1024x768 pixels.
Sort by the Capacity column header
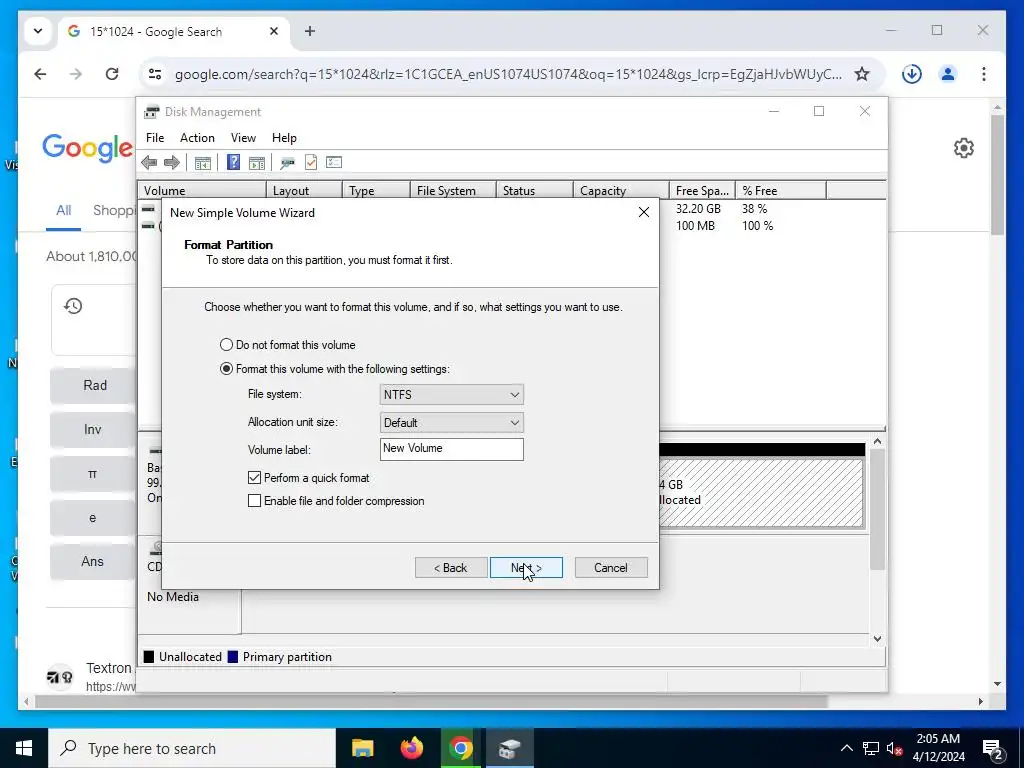click(x=620, y=191)
